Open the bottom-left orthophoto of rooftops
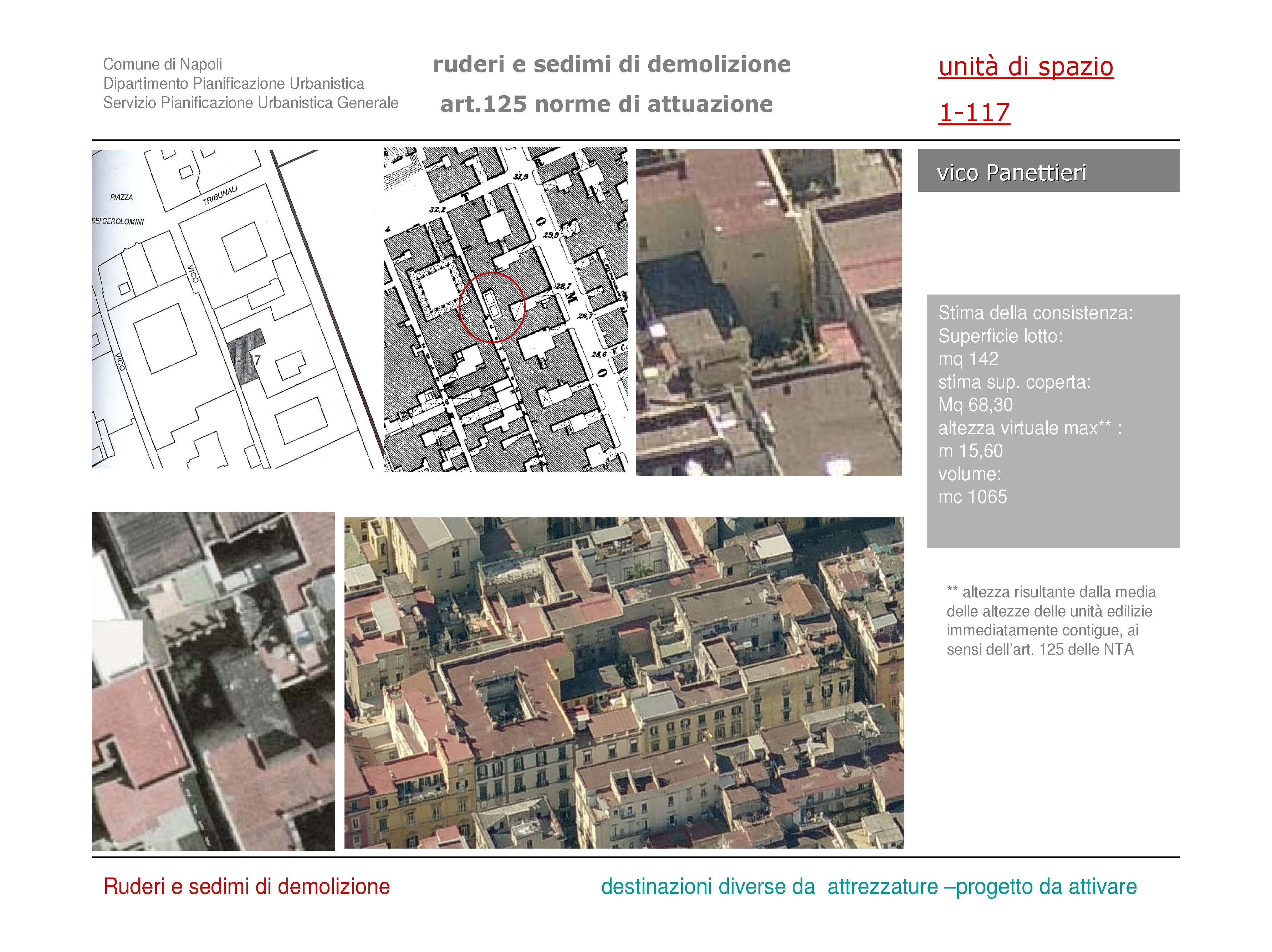 213,681
